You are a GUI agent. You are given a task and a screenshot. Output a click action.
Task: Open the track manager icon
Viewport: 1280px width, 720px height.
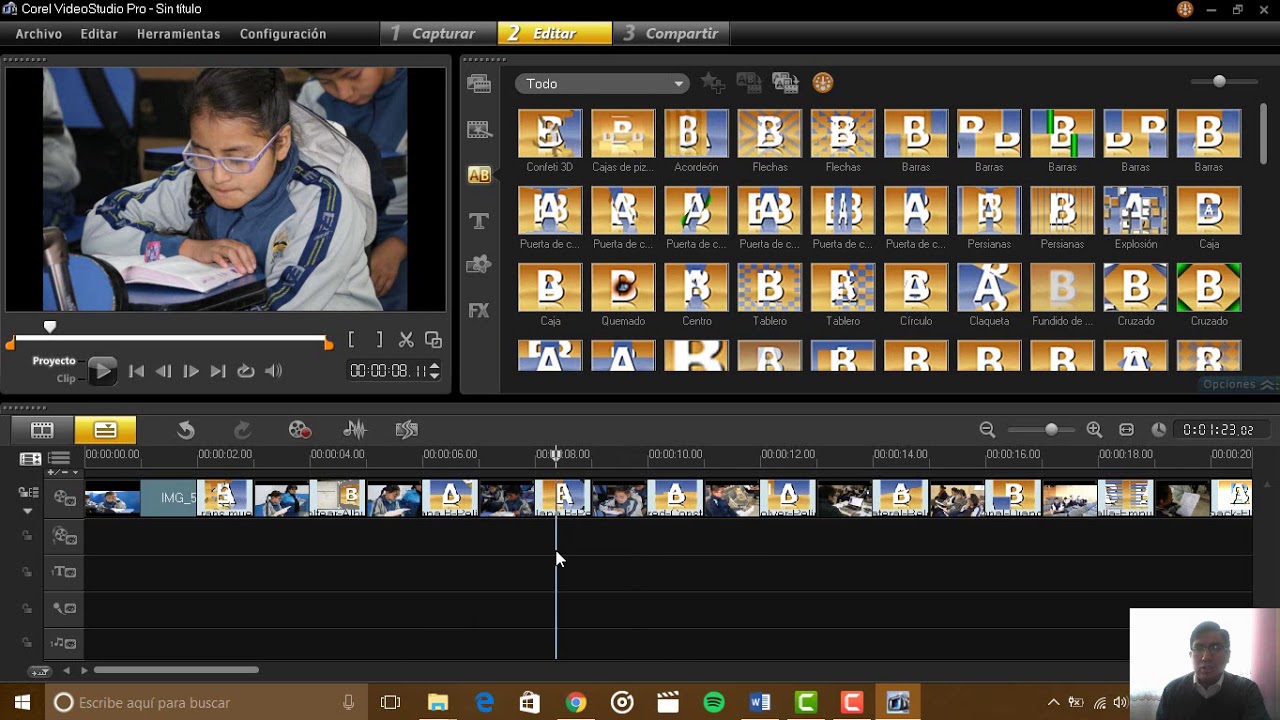tap(59, 459)
